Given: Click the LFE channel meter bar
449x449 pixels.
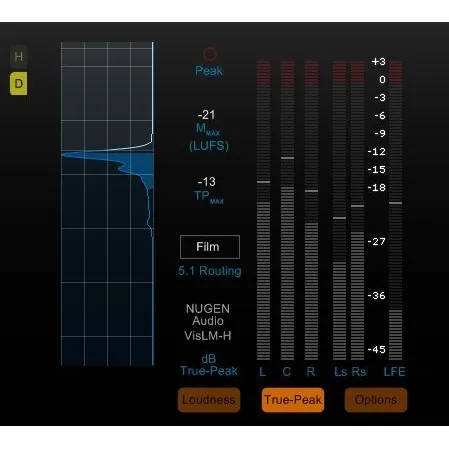Looking at the screenshot, I should click(396, 210).
